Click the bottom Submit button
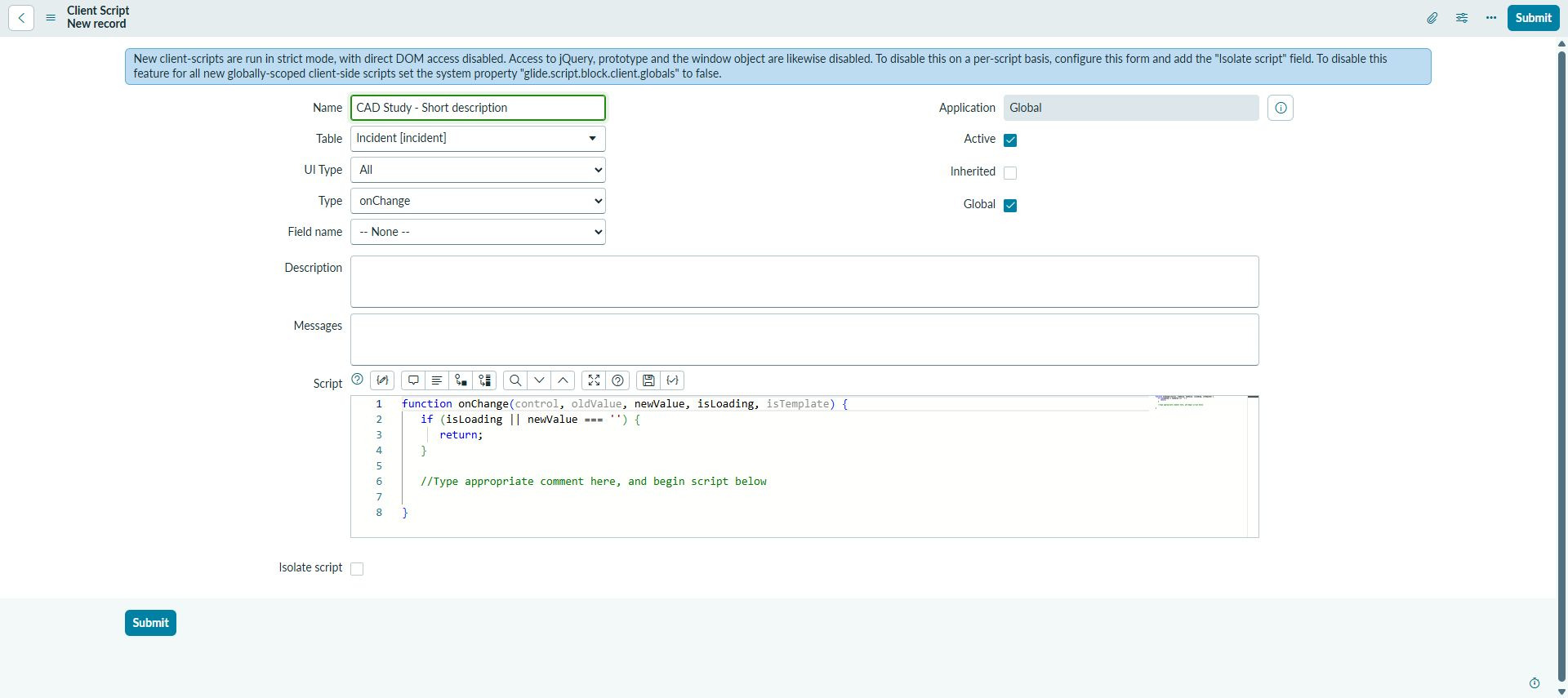The width and height of the screenshot is (1568, 698). tap(150, 623)
